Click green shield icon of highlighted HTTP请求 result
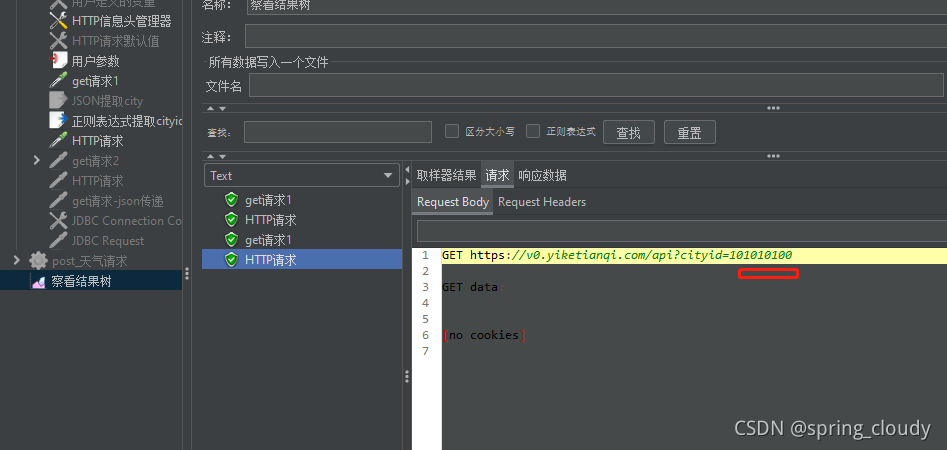This screenshot has height=450, width=947. (231, 260)
